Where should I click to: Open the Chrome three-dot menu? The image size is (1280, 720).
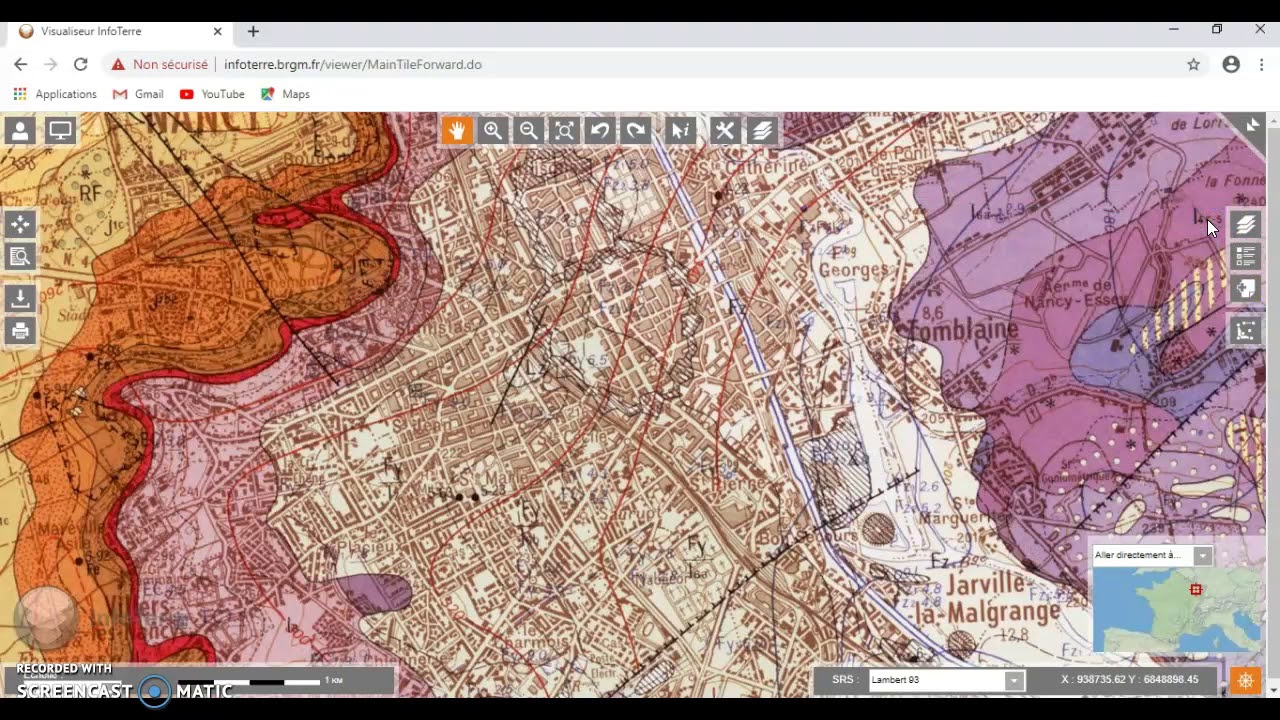tap(1262, 64)
